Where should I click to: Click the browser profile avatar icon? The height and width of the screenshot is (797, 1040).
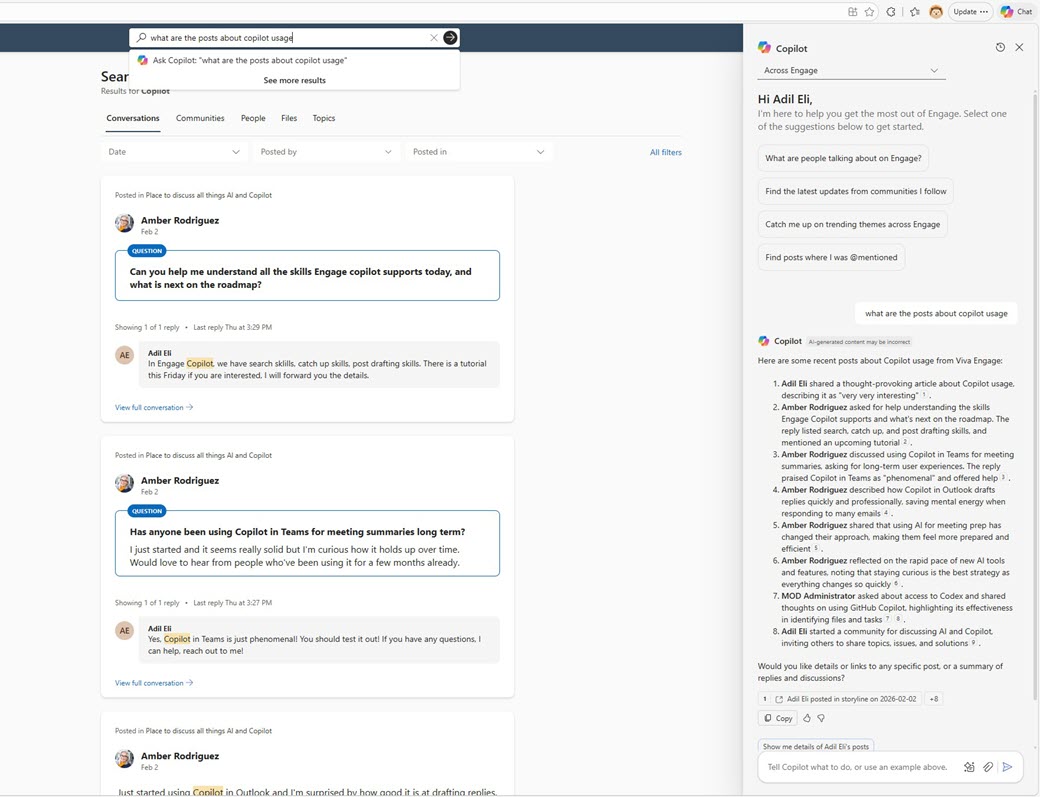coord(935,11)
